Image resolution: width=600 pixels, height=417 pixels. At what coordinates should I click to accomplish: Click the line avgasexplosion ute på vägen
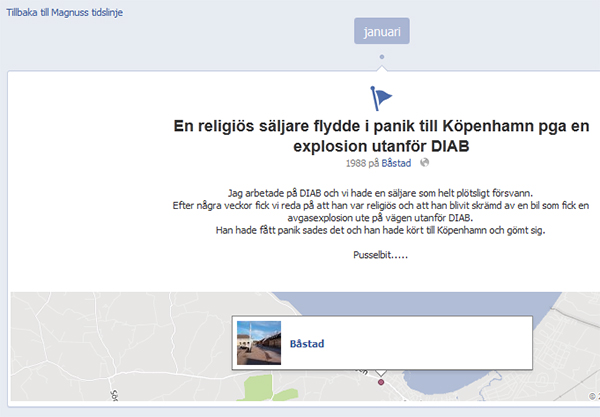tap(380, 218)
